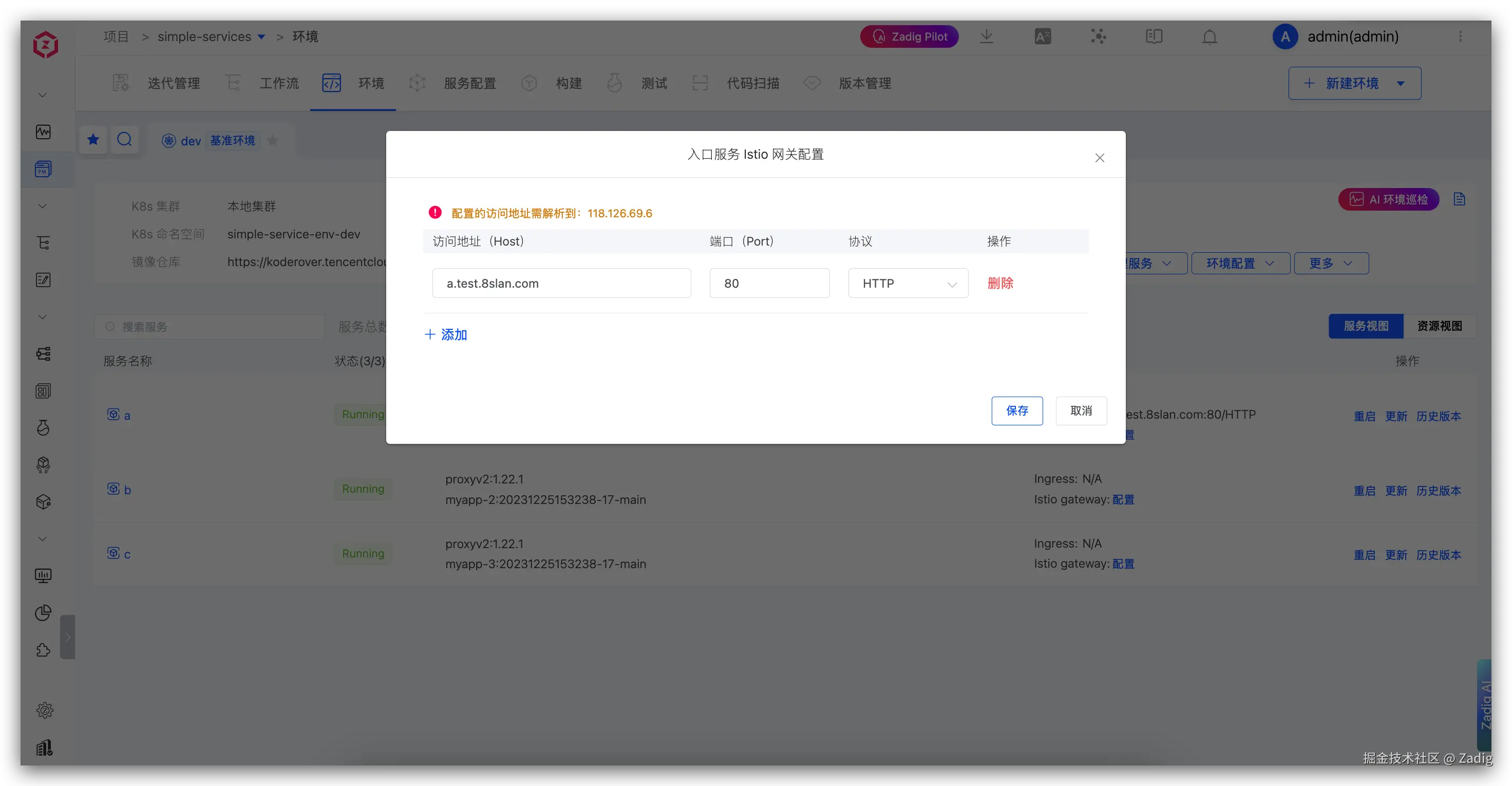Click the Zadig logo in the sidebar
The image size is (1512, 786).
tap(45, 45)
